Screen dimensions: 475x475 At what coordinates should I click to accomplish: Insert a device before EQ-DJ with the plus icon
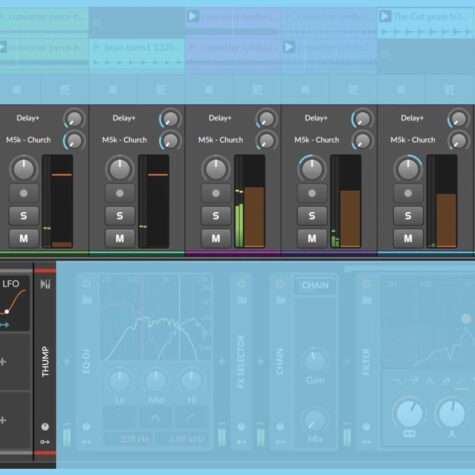coord(67,362)
